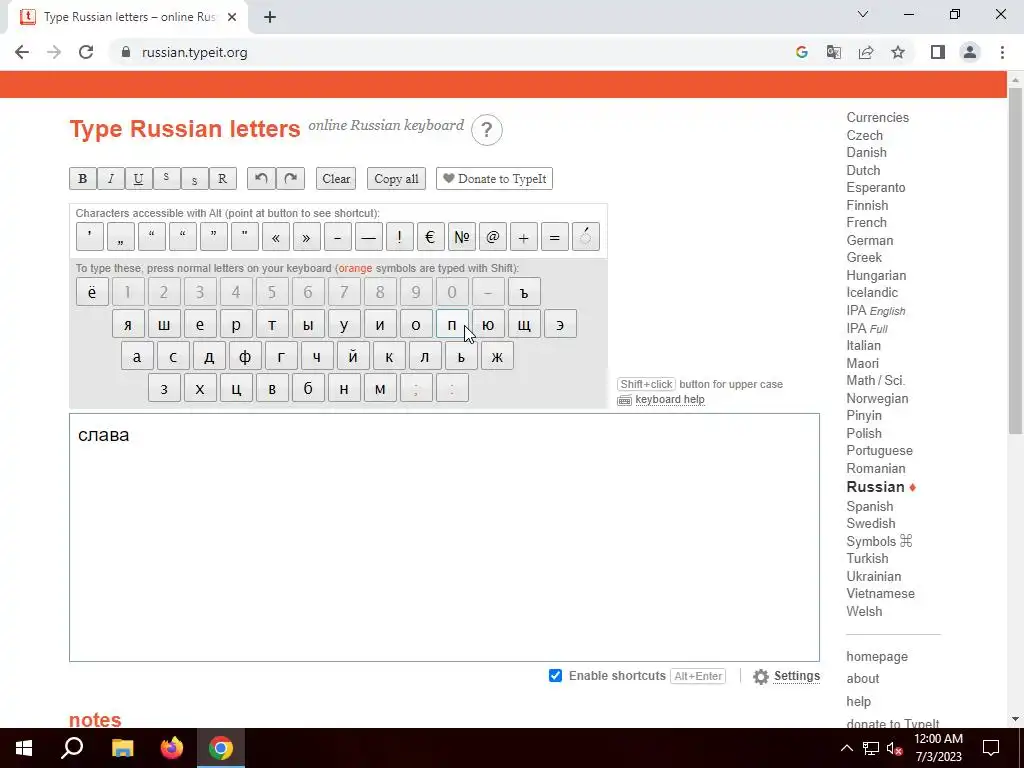Open a new browser tab
Screen dimensions: 1024x768
[270, 18]
